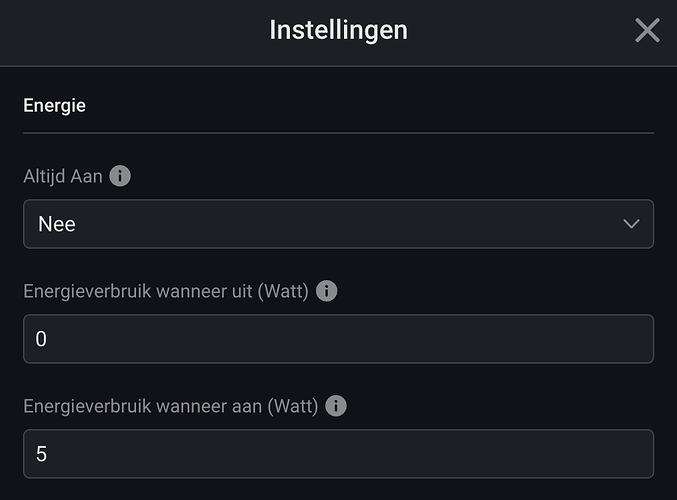Click the info icon beside Altijd Aan
The width and height of the screenshot is (677, 500).
(x=120, y=176)
